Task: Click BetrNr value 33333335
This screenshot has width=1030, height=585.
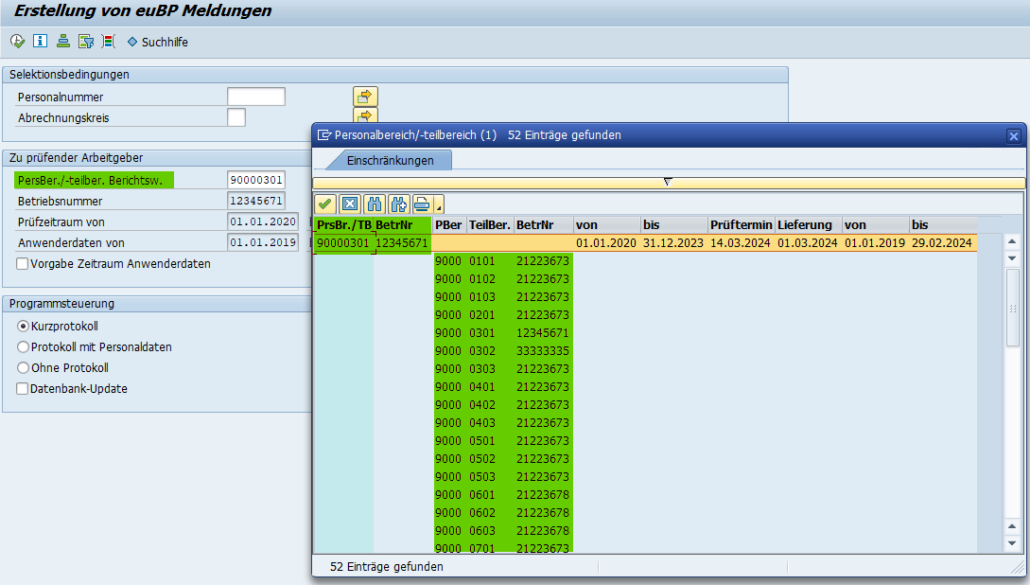Action: 543,351
